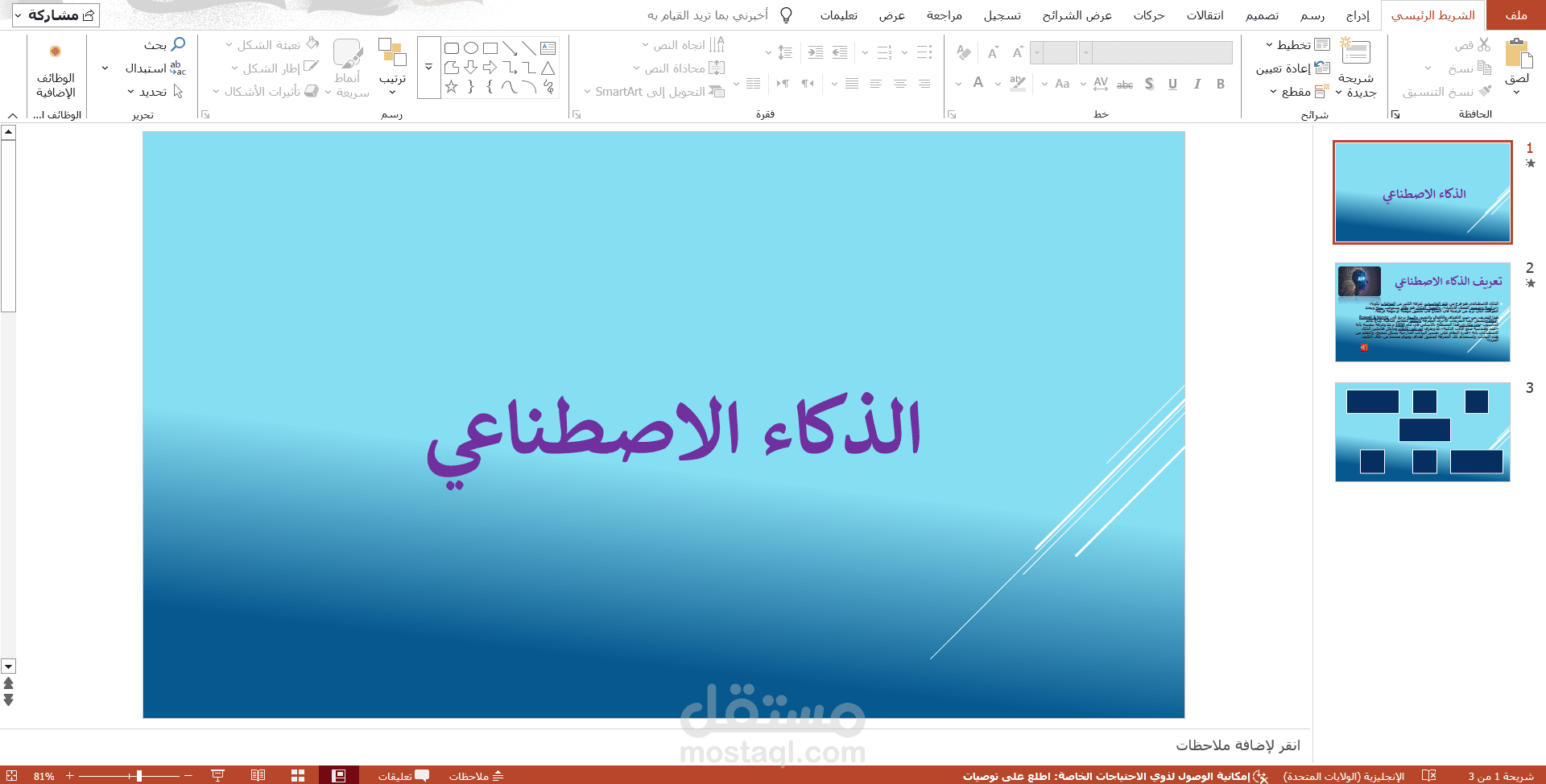Click the font color A icon
This screenshot has height=784, width=1546.
[x=978, y=83]
